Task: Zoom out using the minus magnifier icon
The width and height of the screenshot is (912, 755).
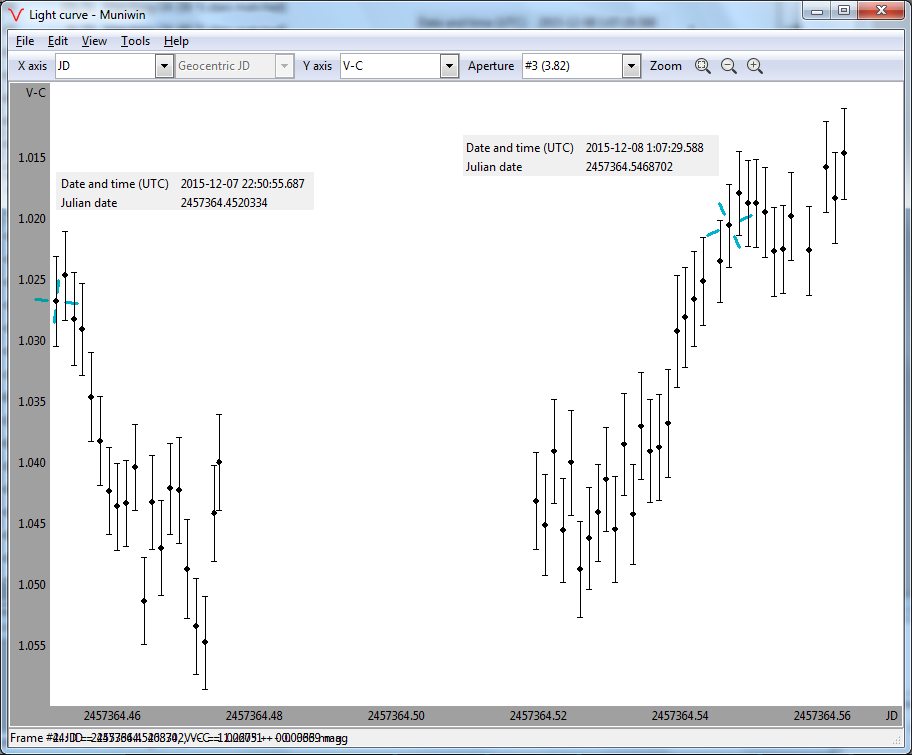Action: click(729, 66)
